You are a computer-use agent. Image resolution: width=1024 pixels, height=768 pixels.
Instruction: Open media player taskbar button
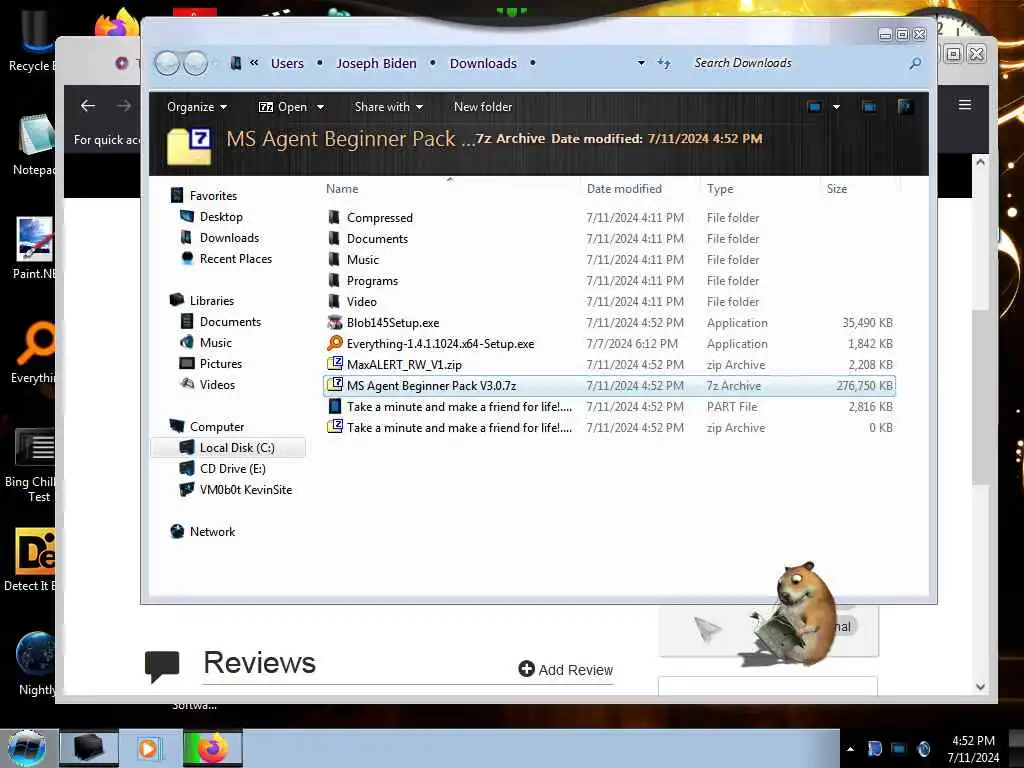coord(149,748)
